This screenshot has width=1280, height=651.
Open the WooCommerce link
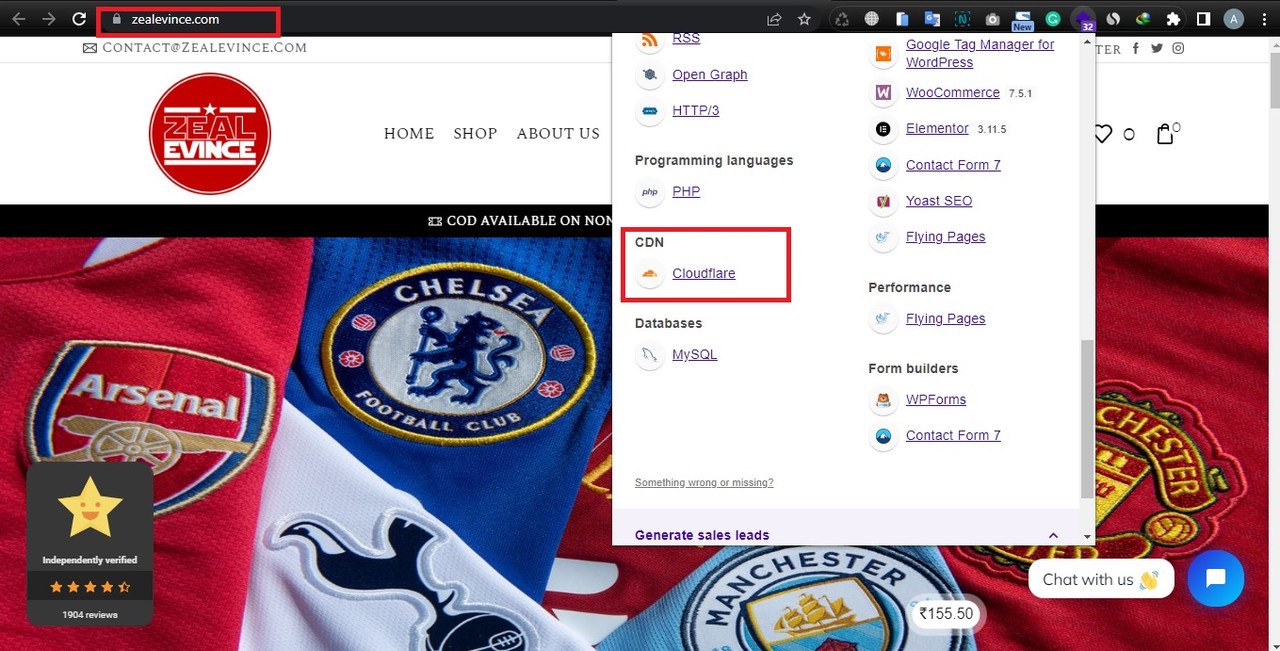pyautogui.click(x=953, y=93)
